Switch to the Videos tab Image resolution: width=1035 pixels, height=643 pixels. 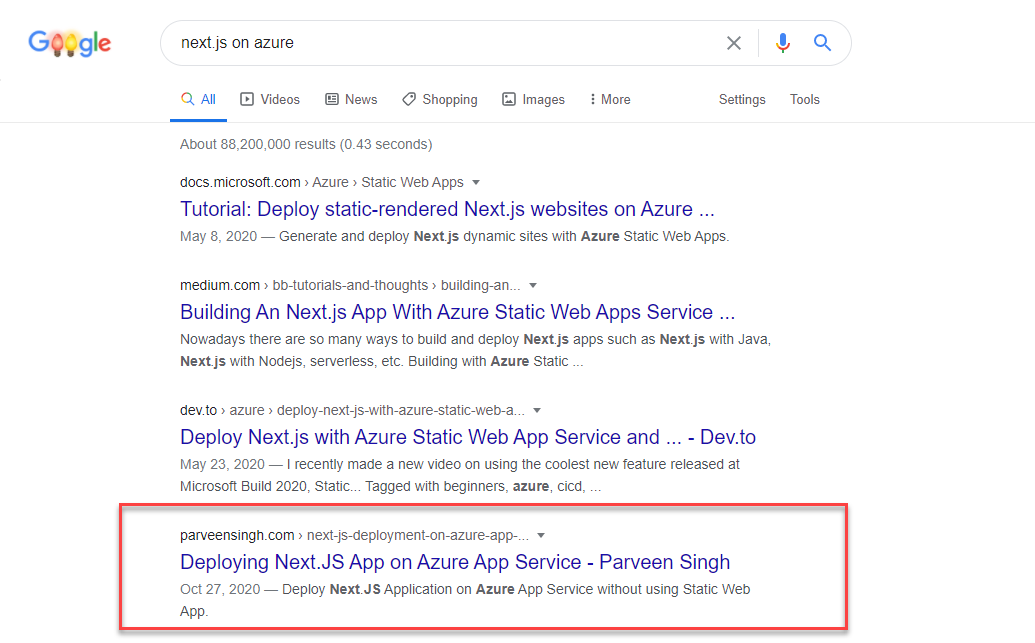pos(277,99)
